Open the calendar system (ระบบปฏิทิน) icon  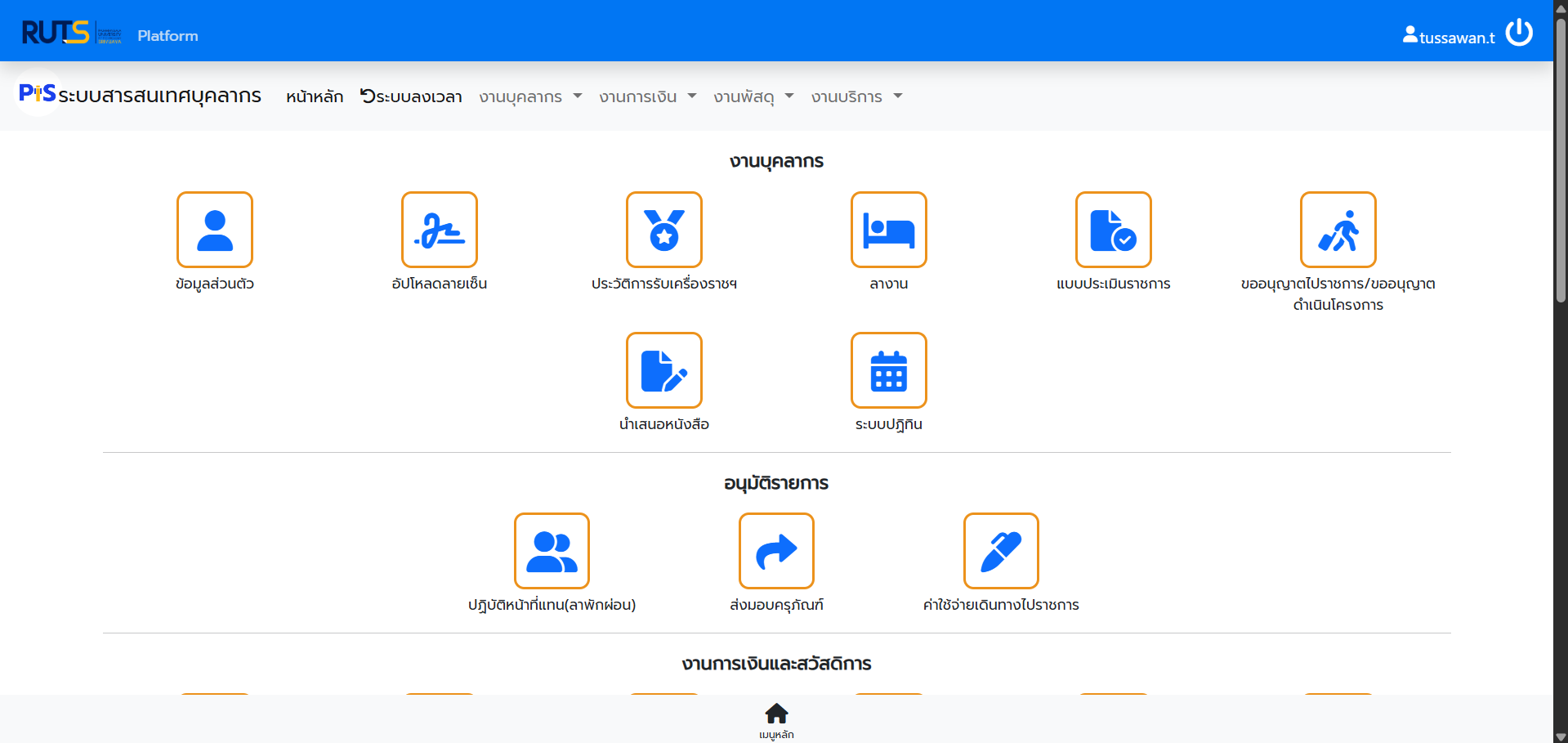(888, 370)
